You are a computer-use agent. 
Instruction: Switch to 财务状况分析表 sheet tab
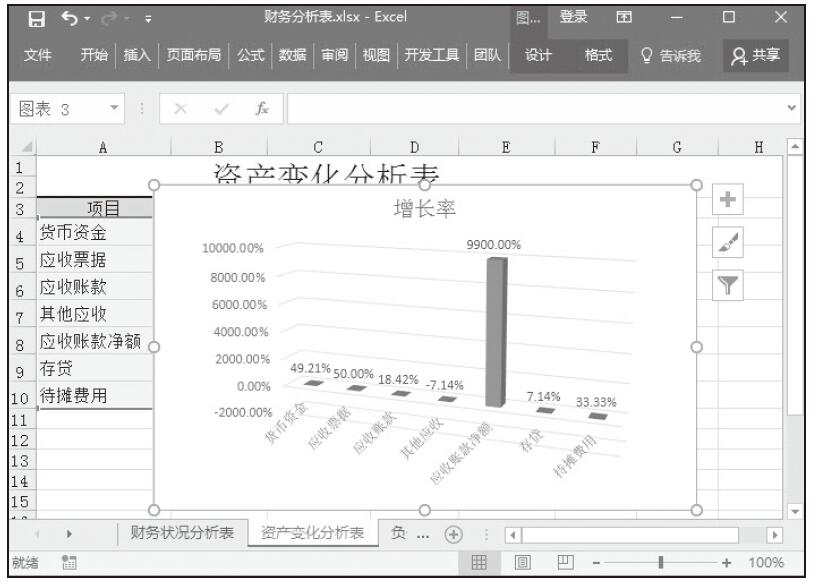point(182,533)
